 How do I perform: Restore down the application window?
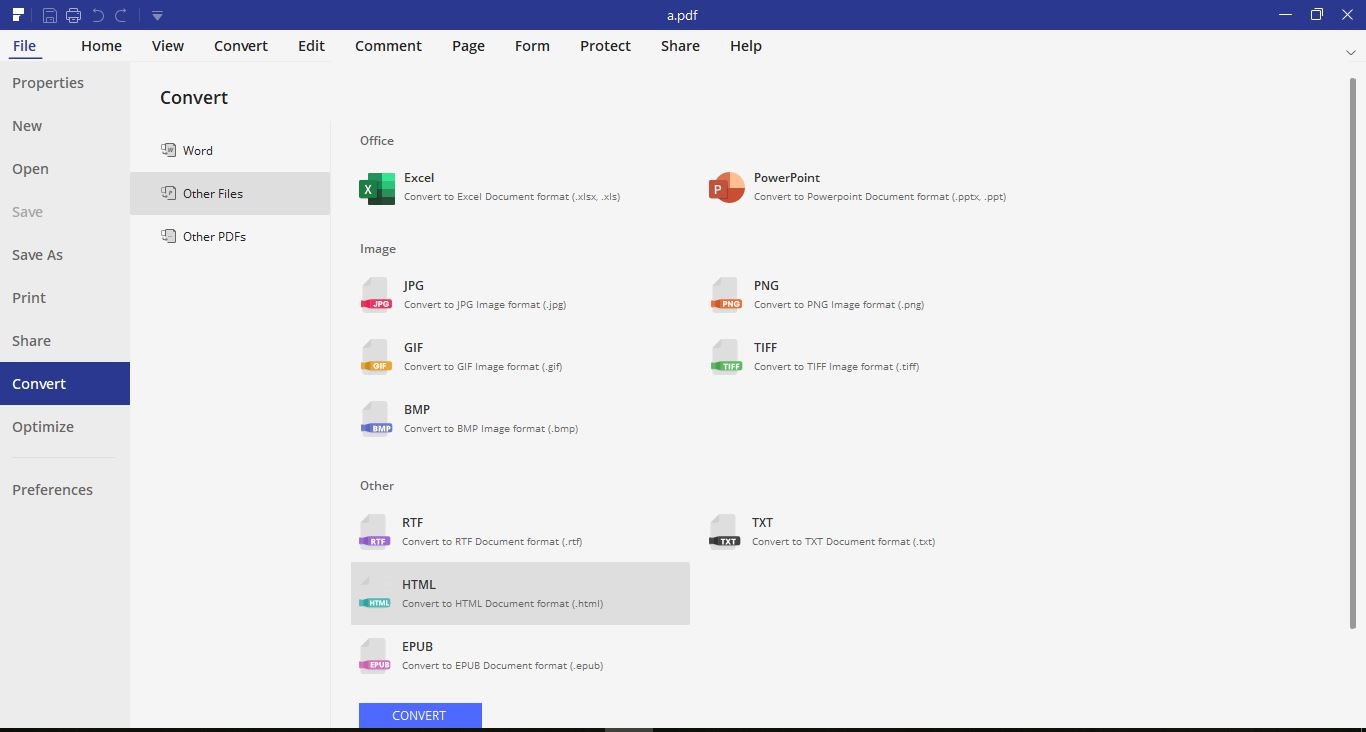pos(1316,15)
